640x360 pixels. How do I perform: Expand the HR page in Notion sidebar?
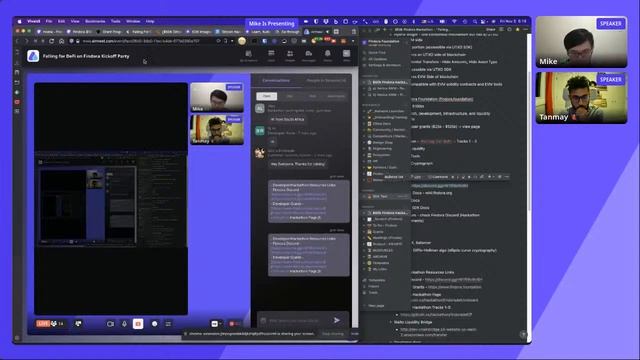[x=364, y=161]
